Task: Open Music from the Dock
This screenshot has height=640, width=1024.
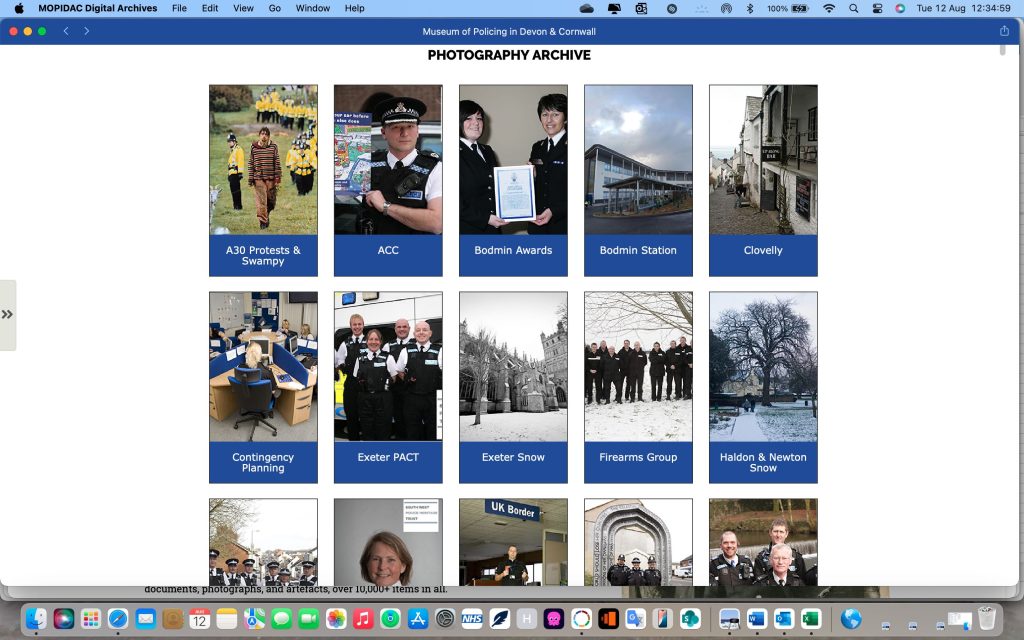Action: tap(363, 618)
